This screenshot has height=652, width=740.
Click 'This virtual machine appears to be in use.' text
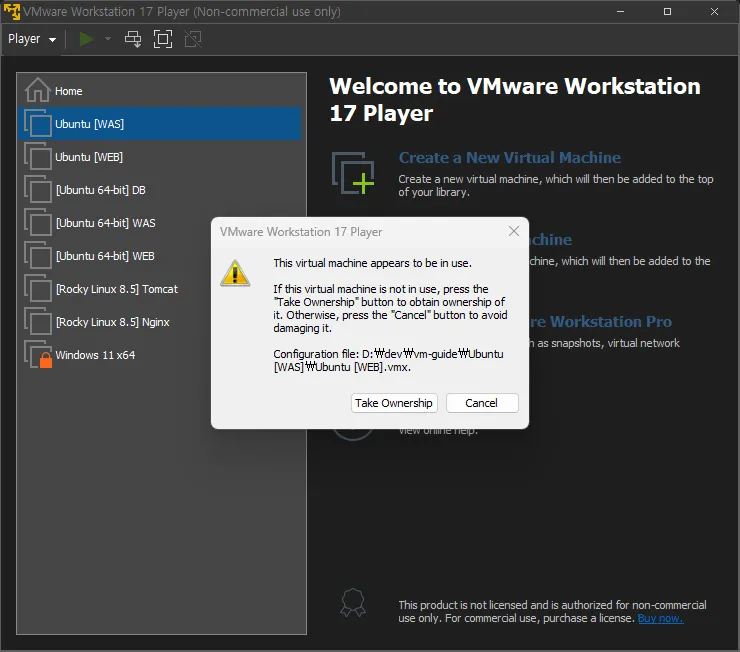(372, 263)
